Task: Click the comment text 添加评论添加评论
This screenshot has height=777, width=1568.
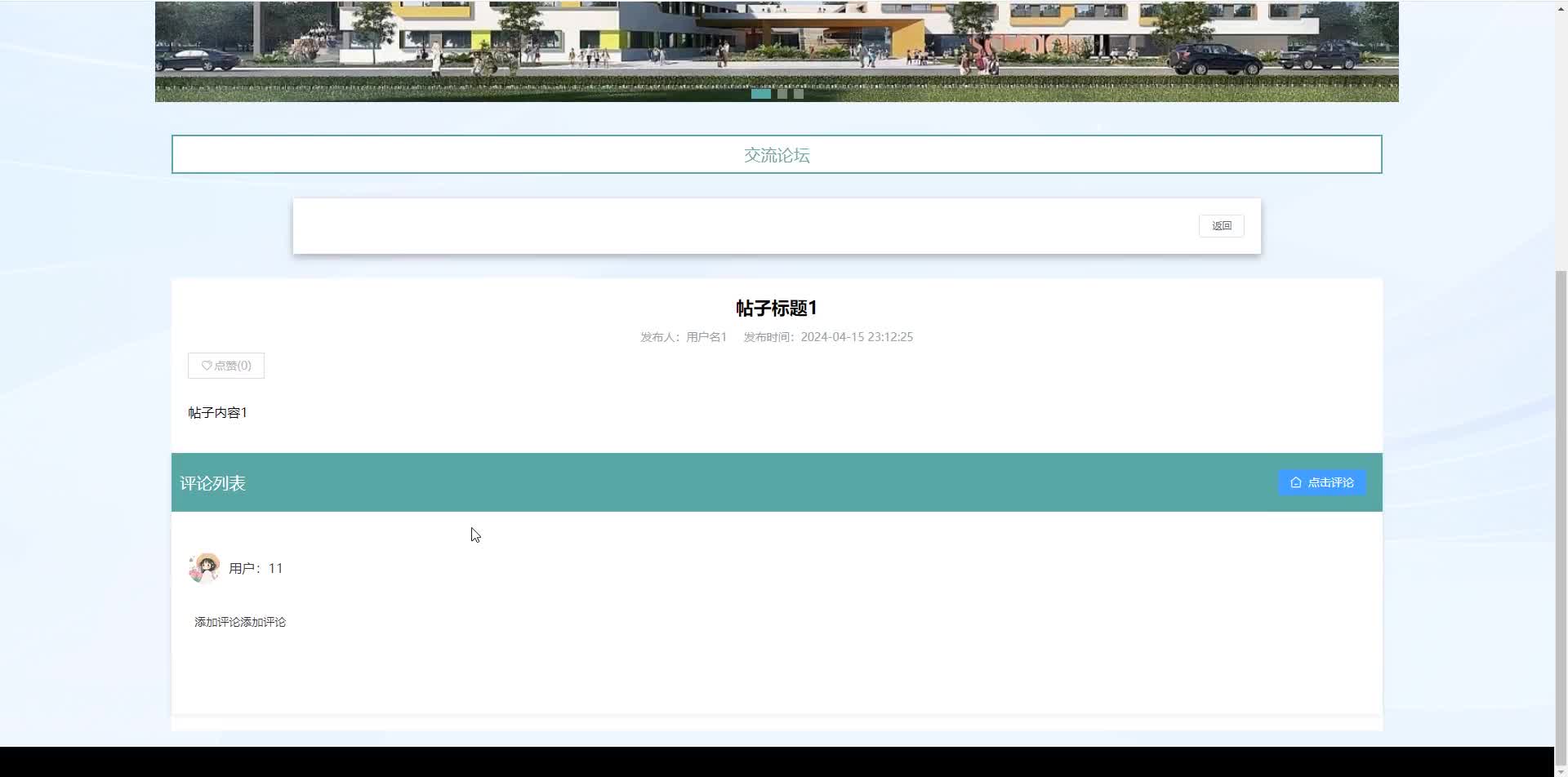Action: tap(239, 621)
